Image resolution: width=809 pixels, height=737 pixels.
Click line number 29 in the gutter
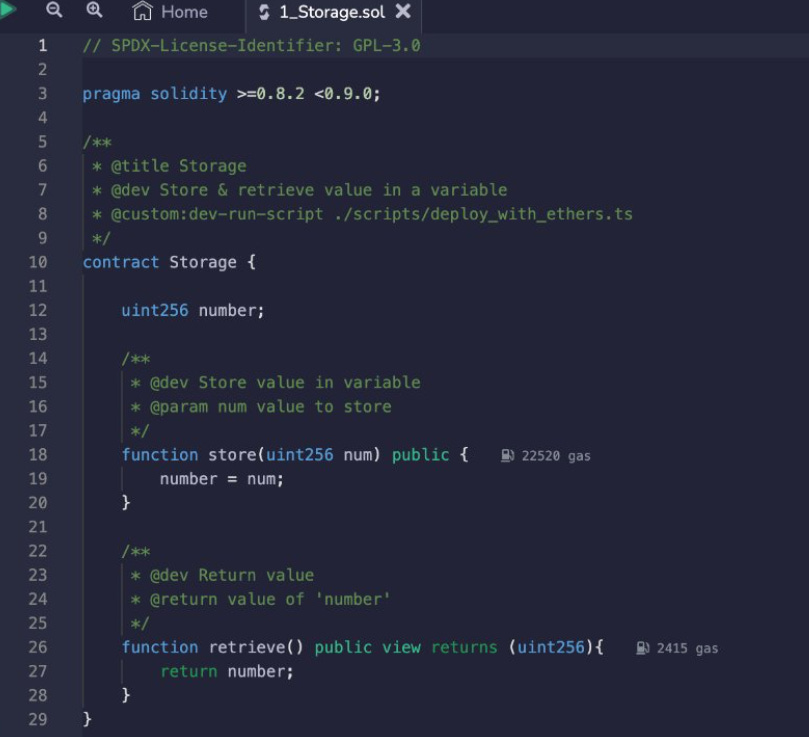click(x=38, y=719)
